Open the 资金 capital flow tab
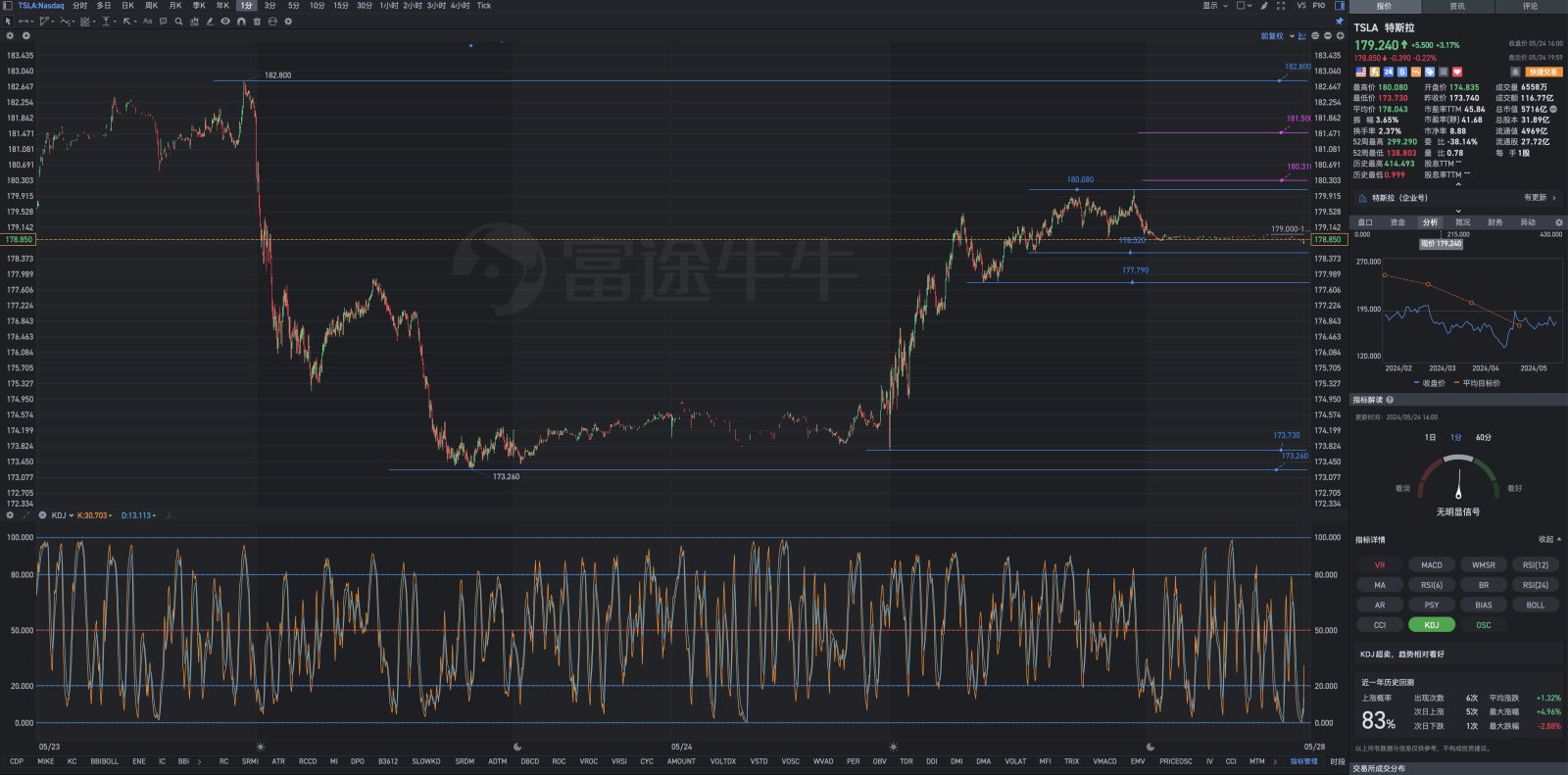Image resolution: width=1568 pixels, height=775 pixels. pos(1397,222)
